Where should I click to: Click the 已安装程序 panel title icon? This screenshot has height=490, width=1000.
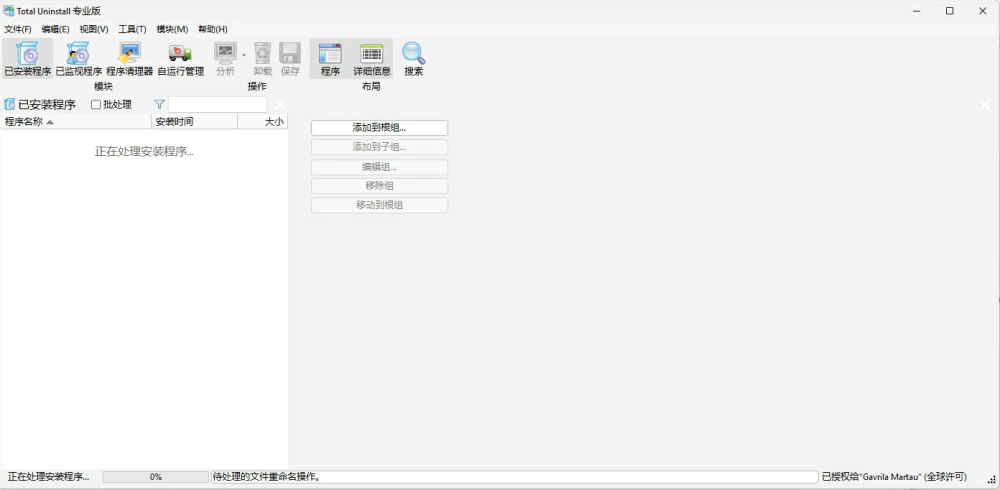click(x=10, y=104)
